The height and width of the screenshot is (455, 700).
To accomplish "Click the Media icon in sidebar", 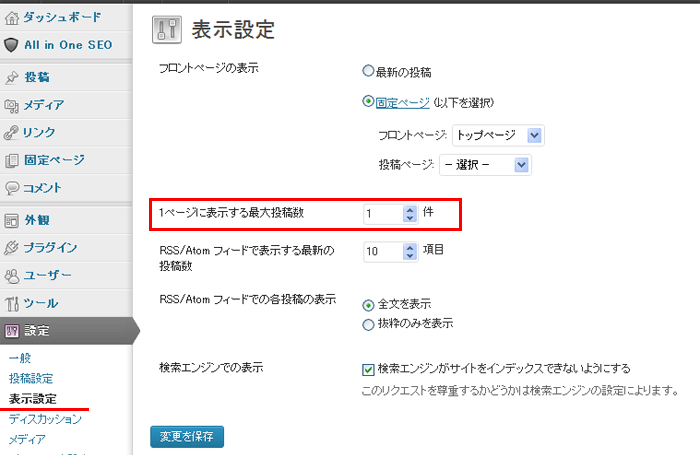I will [11, 105].
